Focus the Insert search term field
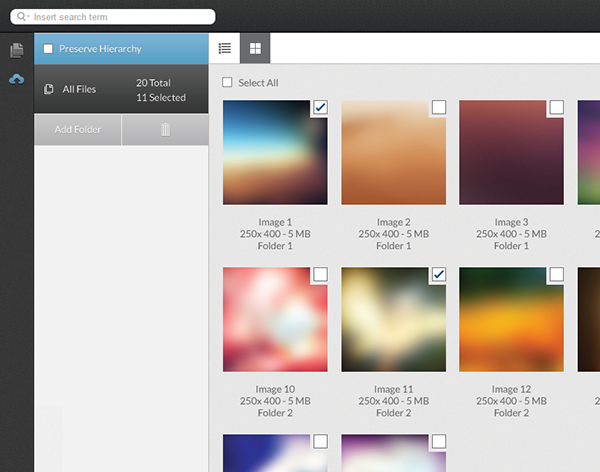This screenshot has height=472, width=600. [113, 17]
